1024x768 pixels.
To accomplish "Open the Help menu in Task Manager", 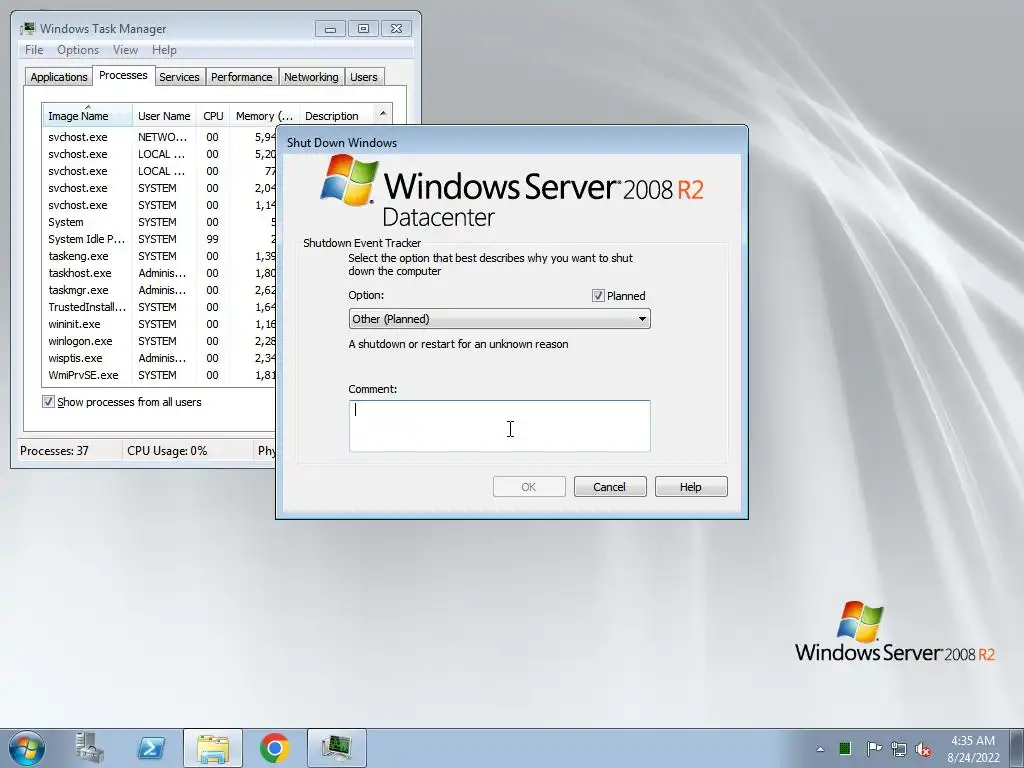I will pyautogui.click(x=165, y=50).
